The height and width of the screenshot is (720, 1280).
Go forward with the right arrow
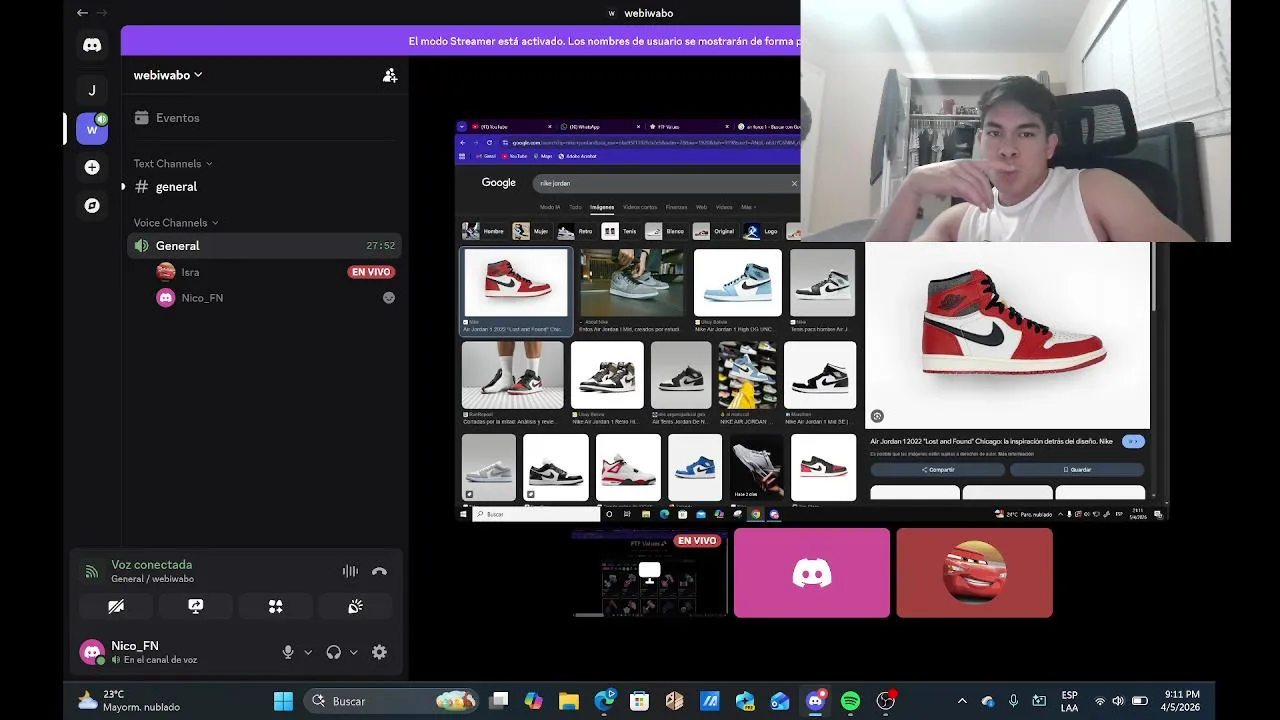pyautogui.click(x=101, y=13)
